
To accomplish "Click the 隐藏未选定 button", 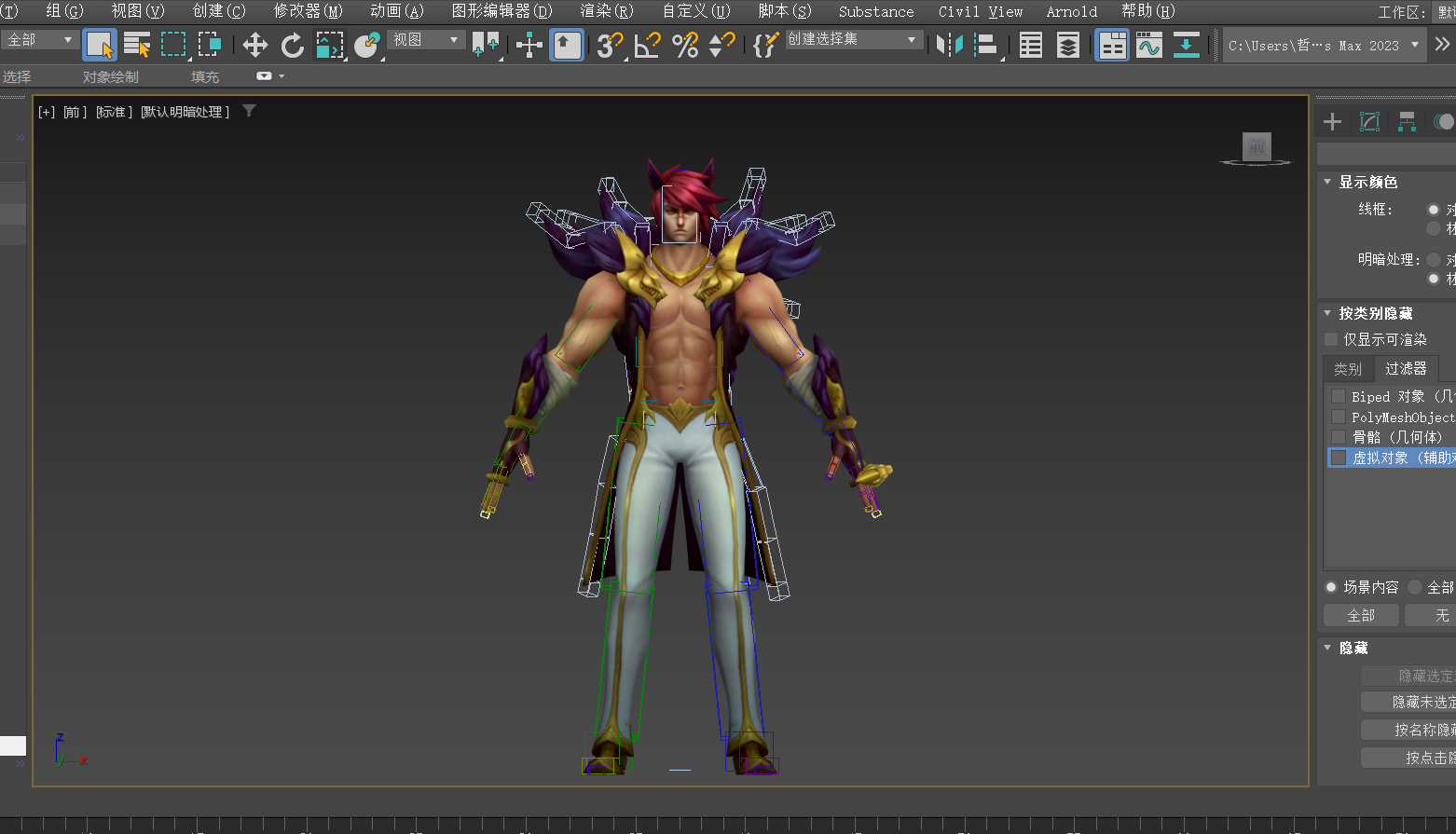I will [1408, 702].
